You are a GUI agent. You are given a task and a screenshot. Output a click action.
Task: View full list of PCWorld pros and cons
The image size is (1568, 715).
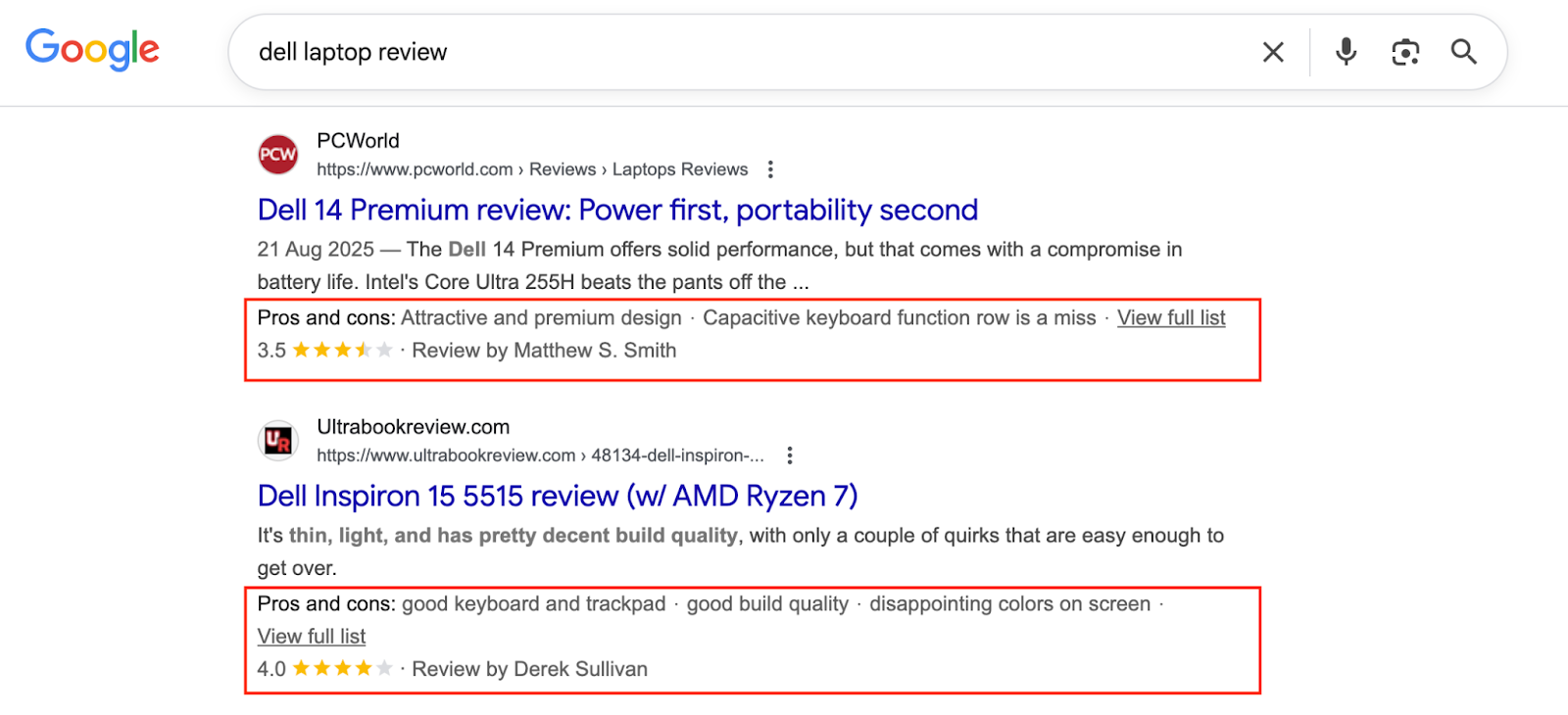tap(1170, 317)
